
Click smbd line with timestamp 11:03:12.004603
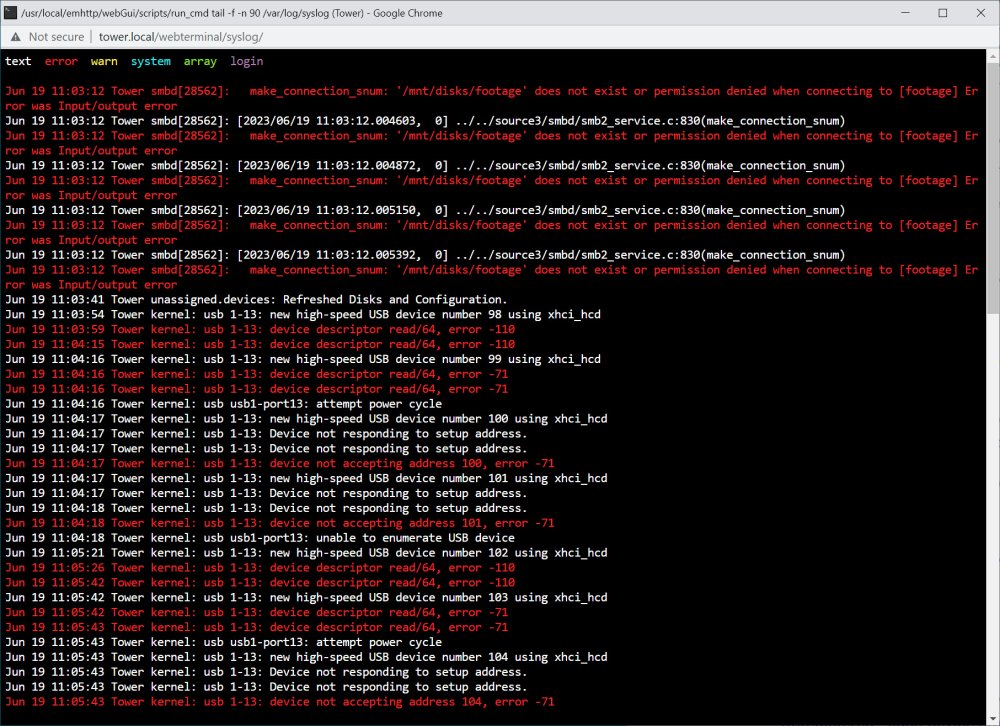(x=425, y=121)
